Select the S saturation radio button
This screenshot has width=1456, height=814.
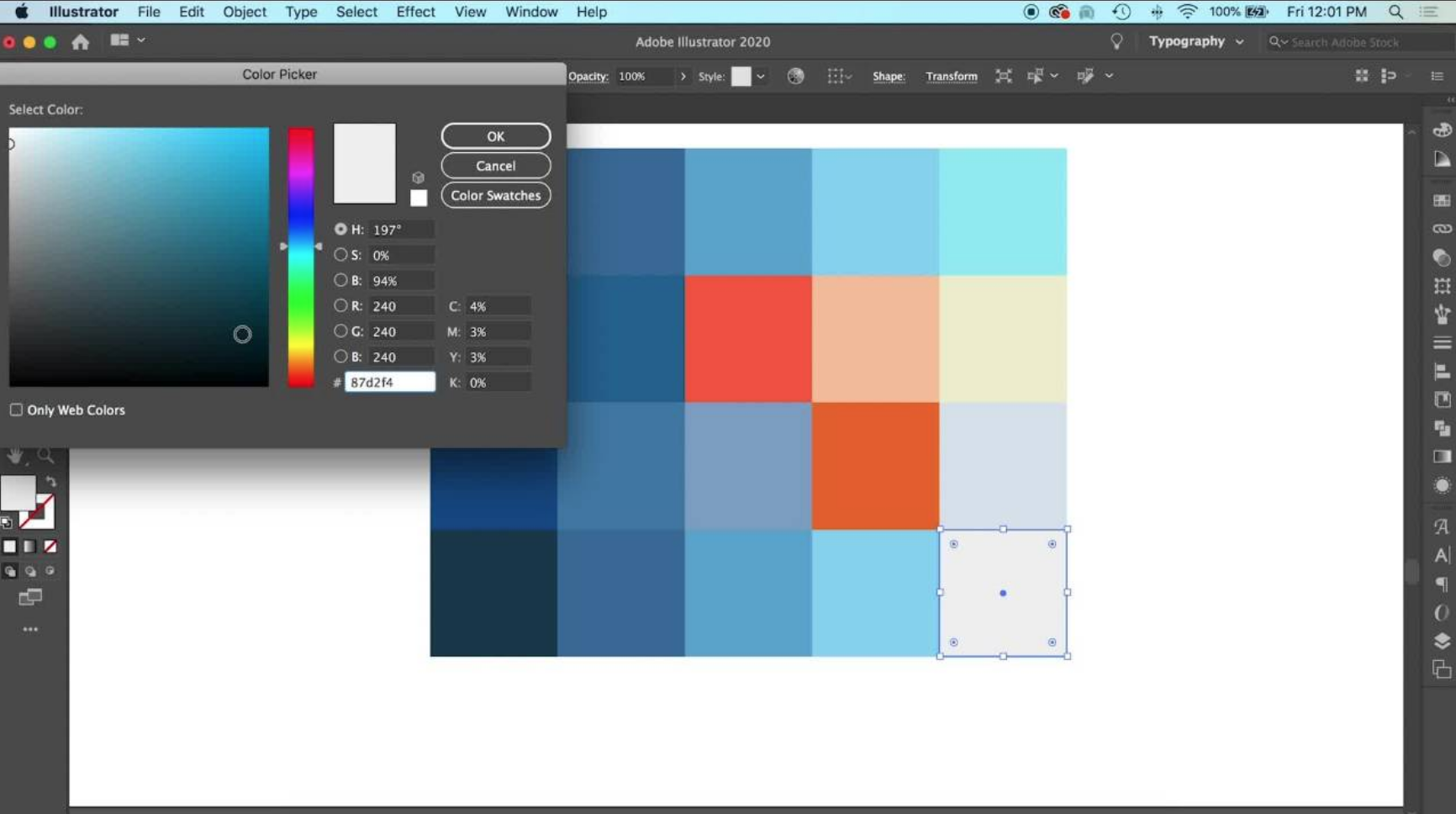click(x=340, y=254)
